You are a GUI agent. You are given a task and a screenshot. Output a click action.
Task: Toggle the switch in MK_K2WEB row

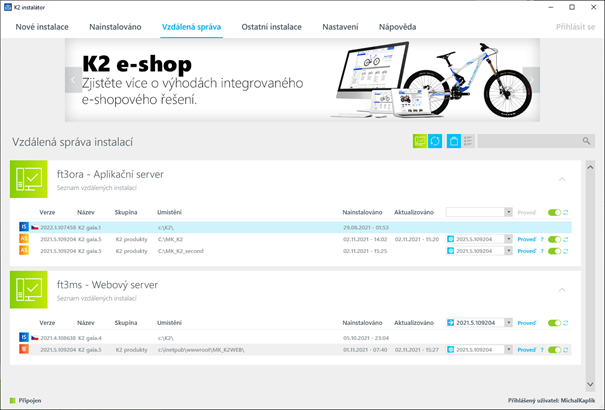554,350
